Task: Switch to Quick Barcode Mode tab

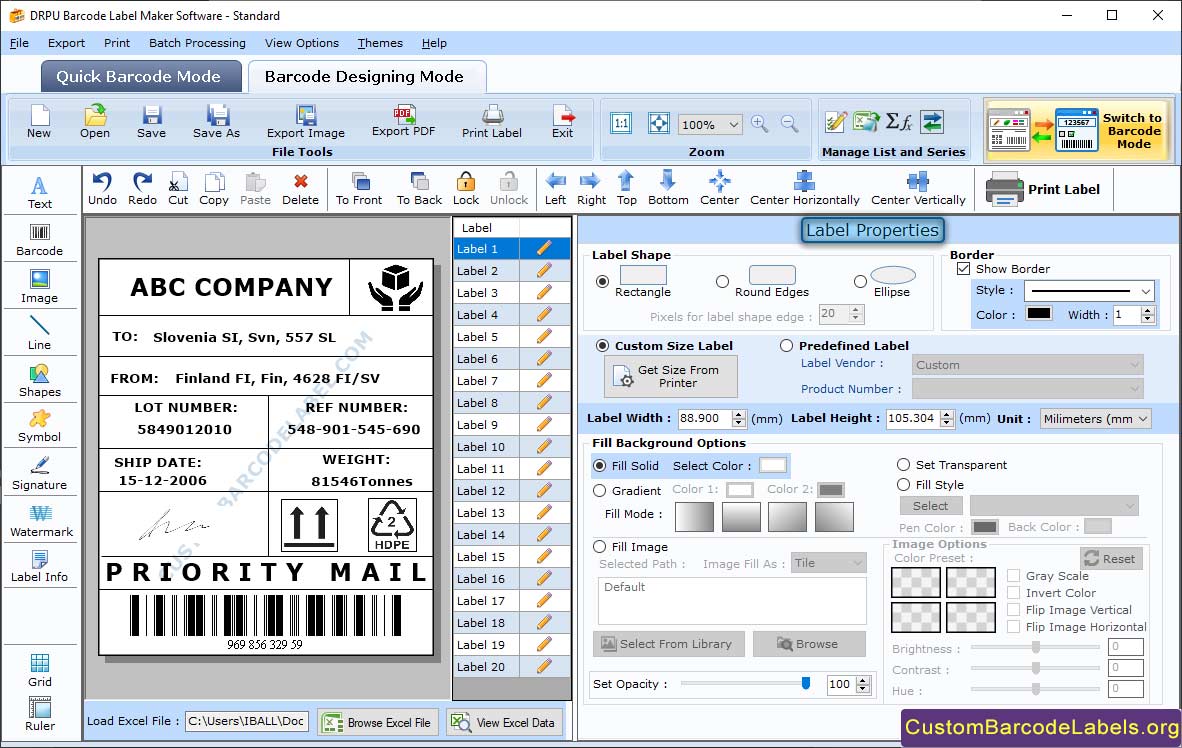Action: [x=140, y=76]
